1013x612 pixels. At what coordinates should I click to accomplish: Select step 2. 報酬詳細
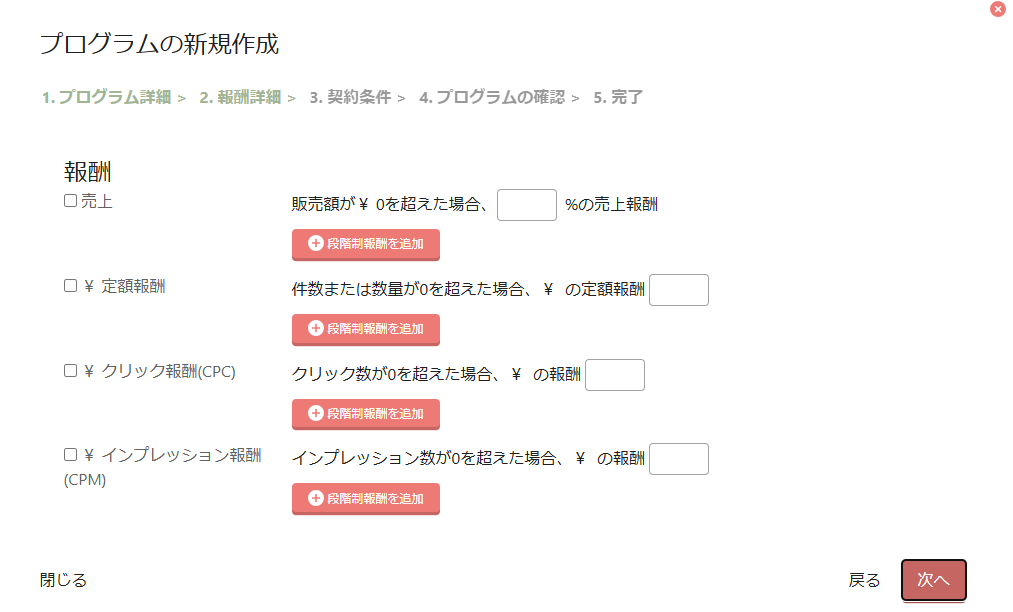coord(239,98)
